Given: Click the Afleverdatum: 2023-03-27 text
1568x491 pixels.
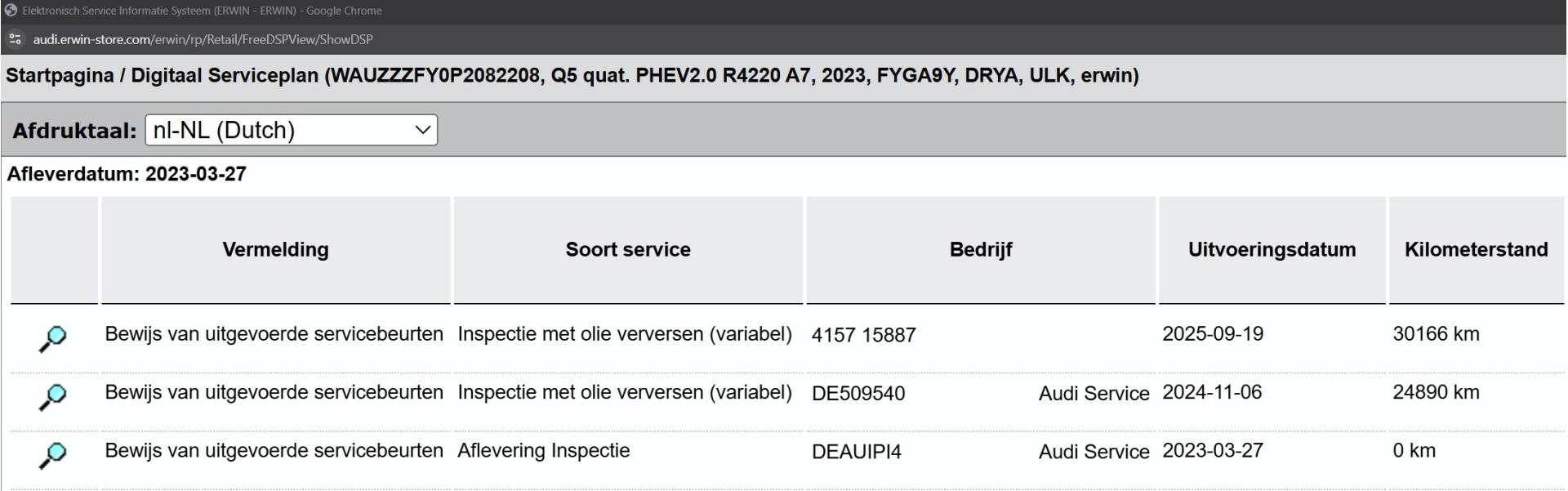Looking at the screenshot, I should (x=127, y=174).
